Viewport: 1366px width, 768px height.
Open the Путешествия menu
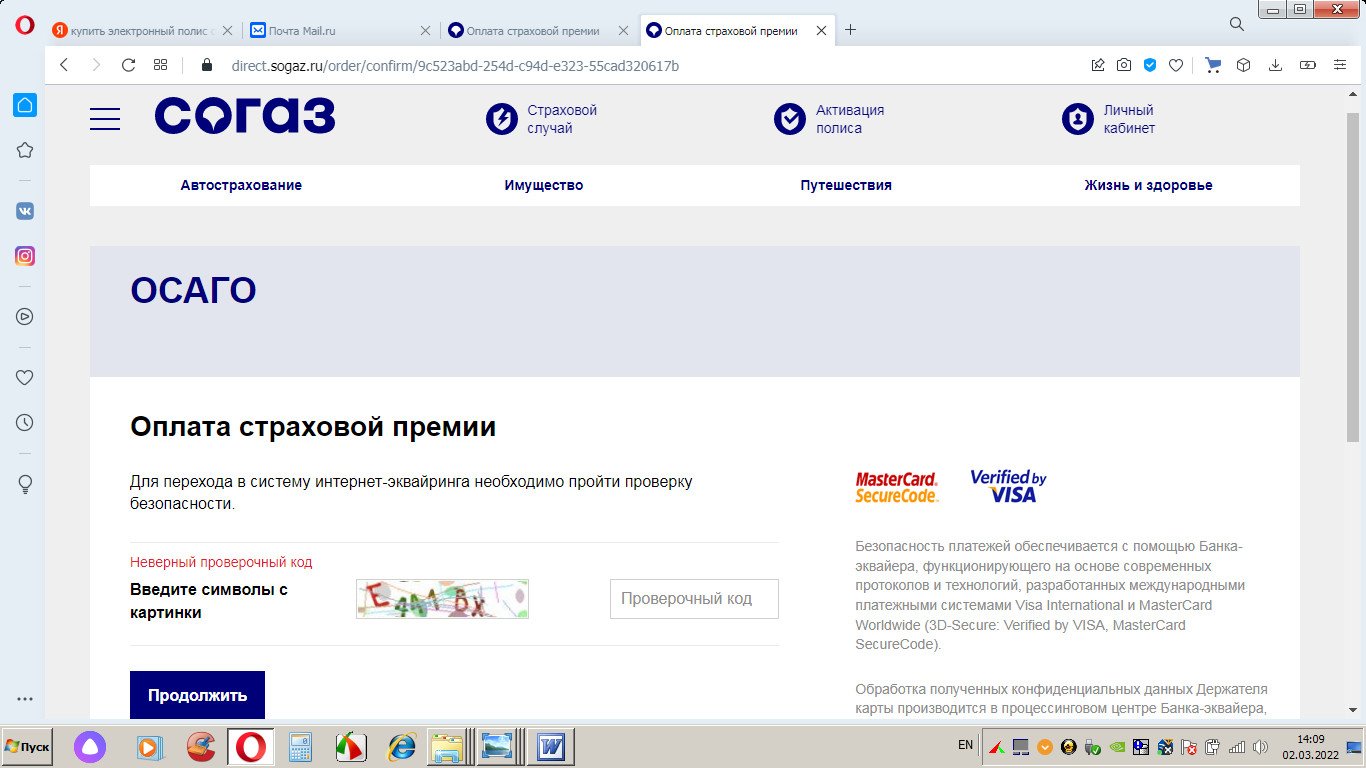846,185
